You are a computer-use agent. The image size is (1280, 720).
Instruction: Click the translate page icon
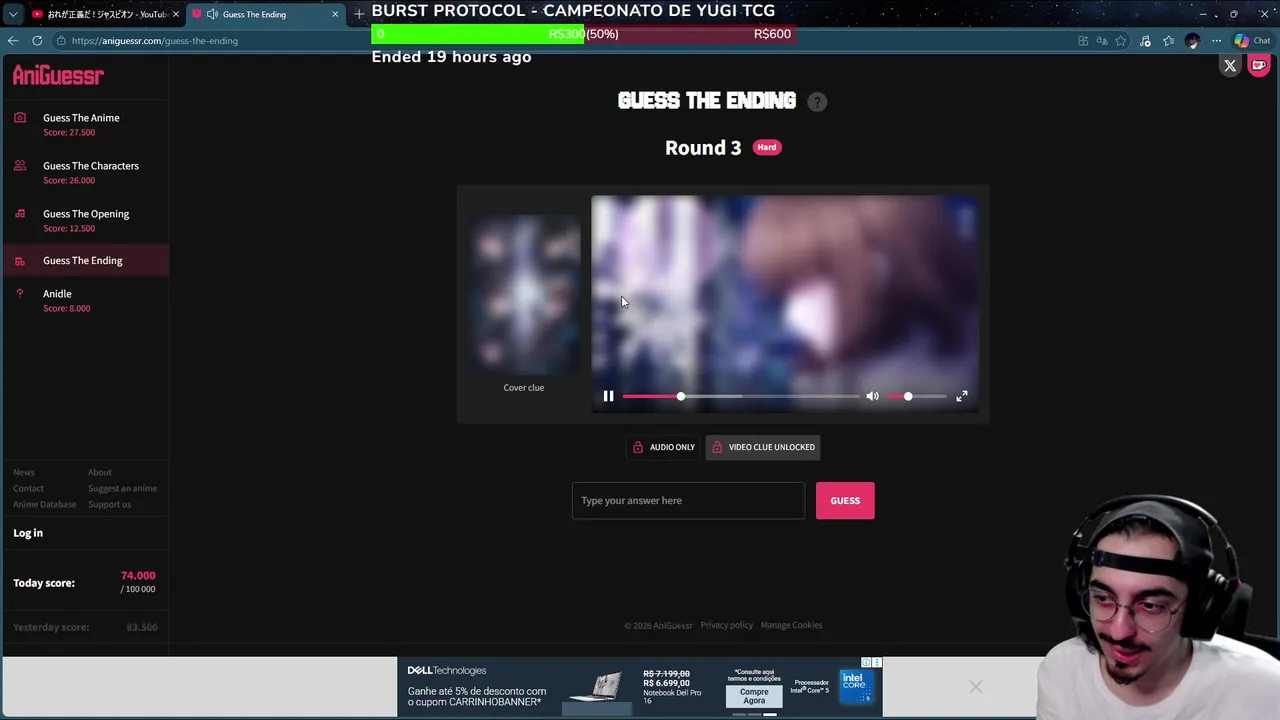click(1102, 41)
